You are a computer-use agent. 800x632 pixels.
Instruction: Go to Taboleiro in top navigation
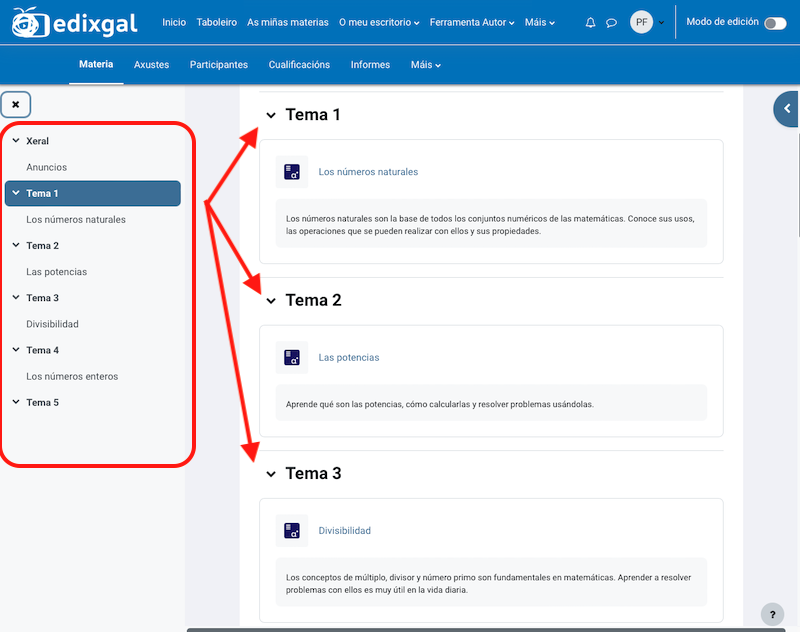(216, 22)
